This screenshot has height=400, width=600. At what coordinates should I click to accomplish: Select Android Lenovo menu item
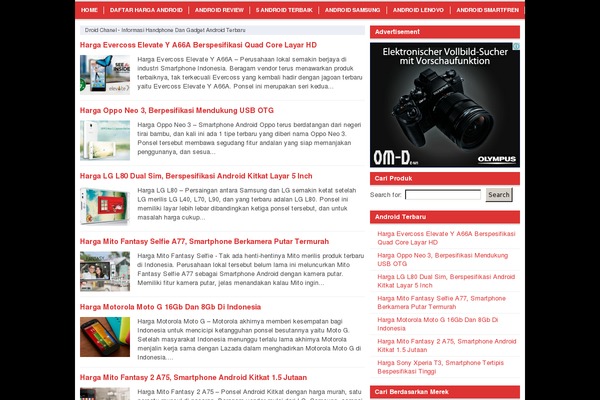click(x=418, y=10)
